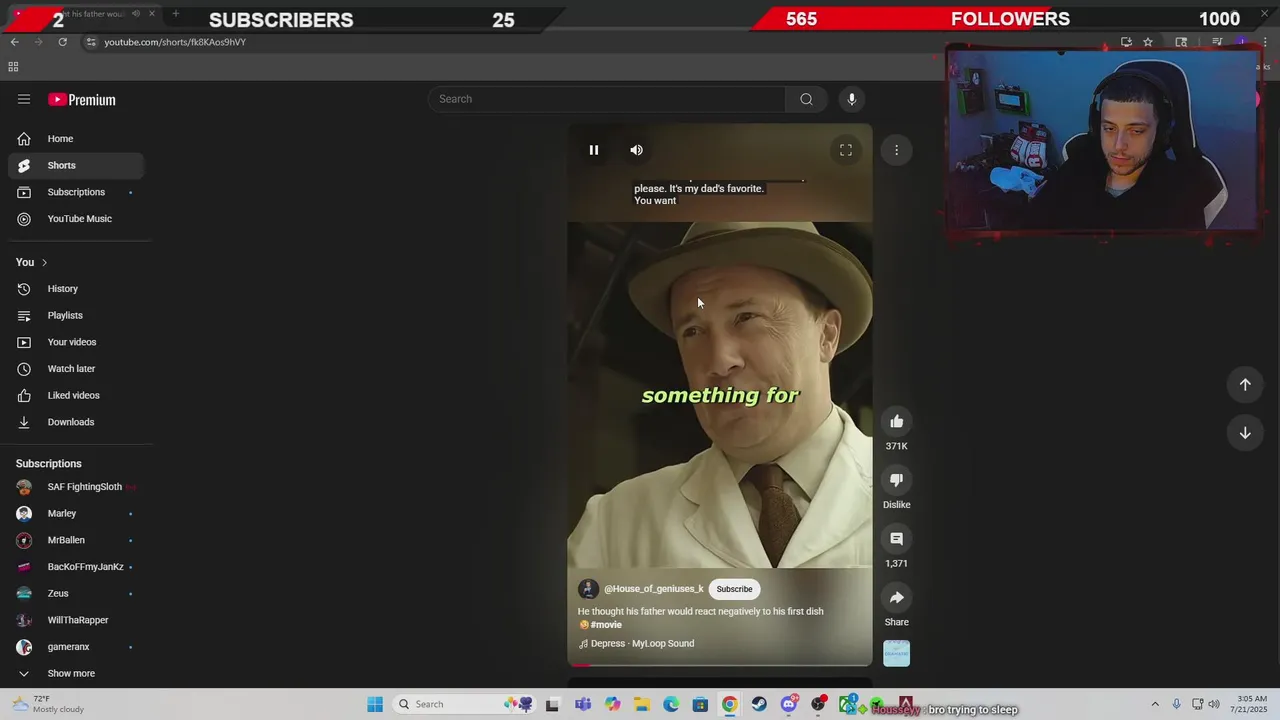Open the 1,371 comments panel

click(x=897, y=539)
